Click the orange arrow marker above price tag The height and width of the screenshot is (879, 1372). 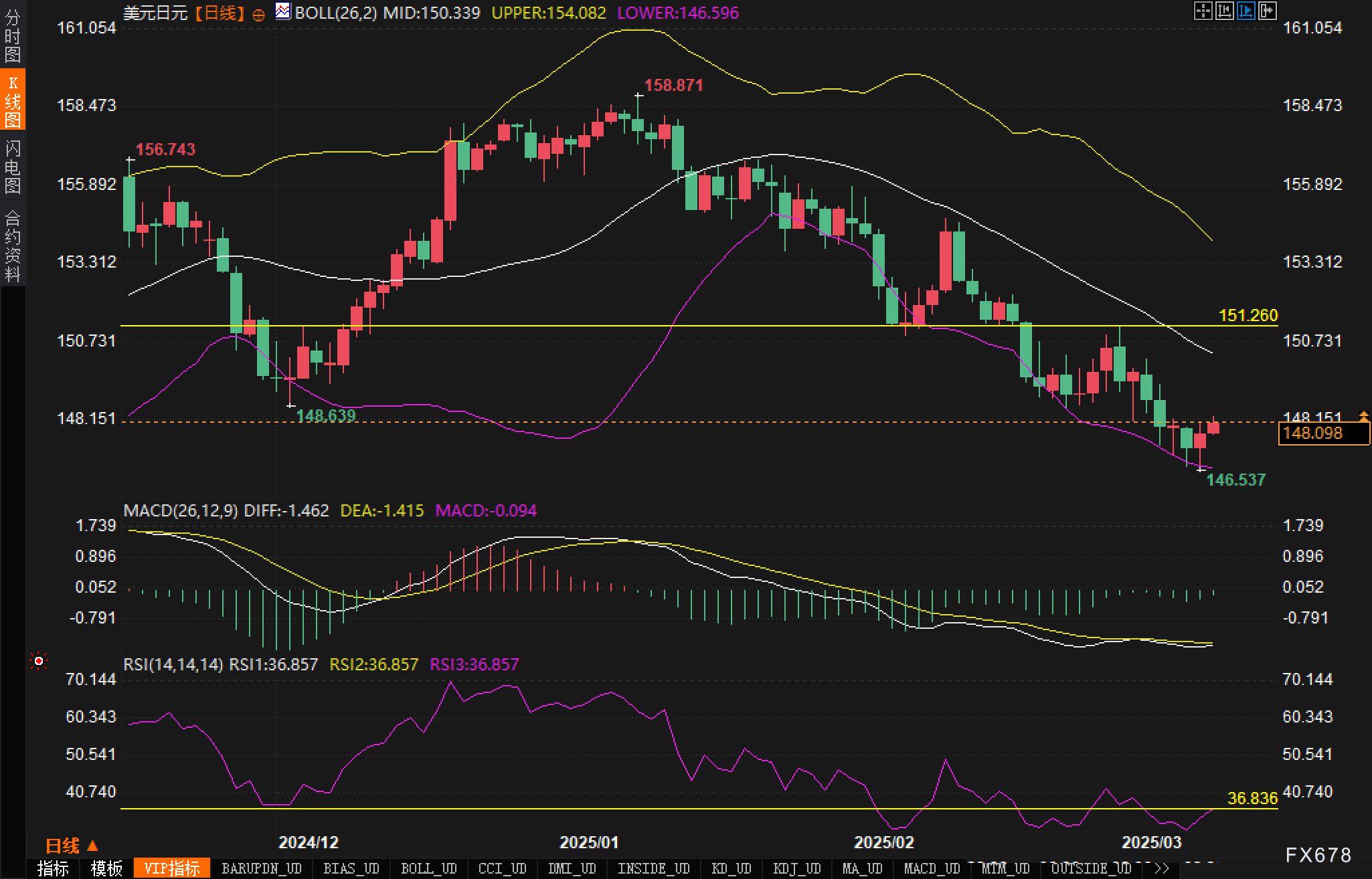coord(1363,416)
